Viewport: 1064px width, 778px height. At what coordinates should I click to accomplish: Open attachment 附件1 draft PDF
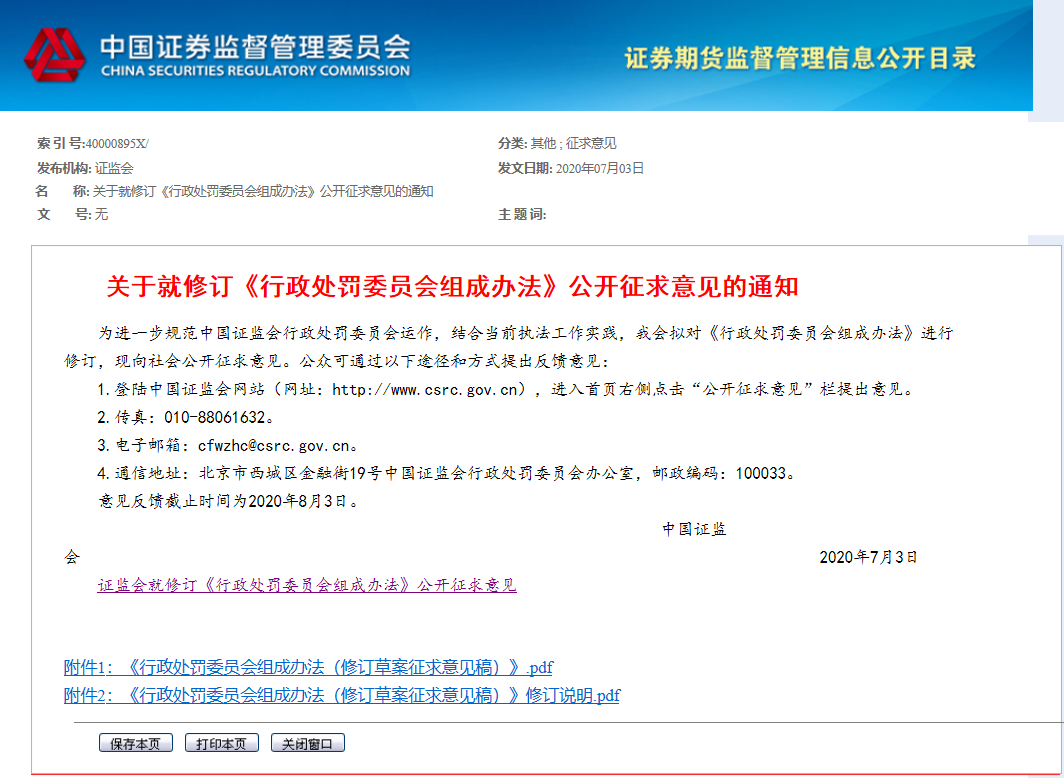click(x=308, y=667)
